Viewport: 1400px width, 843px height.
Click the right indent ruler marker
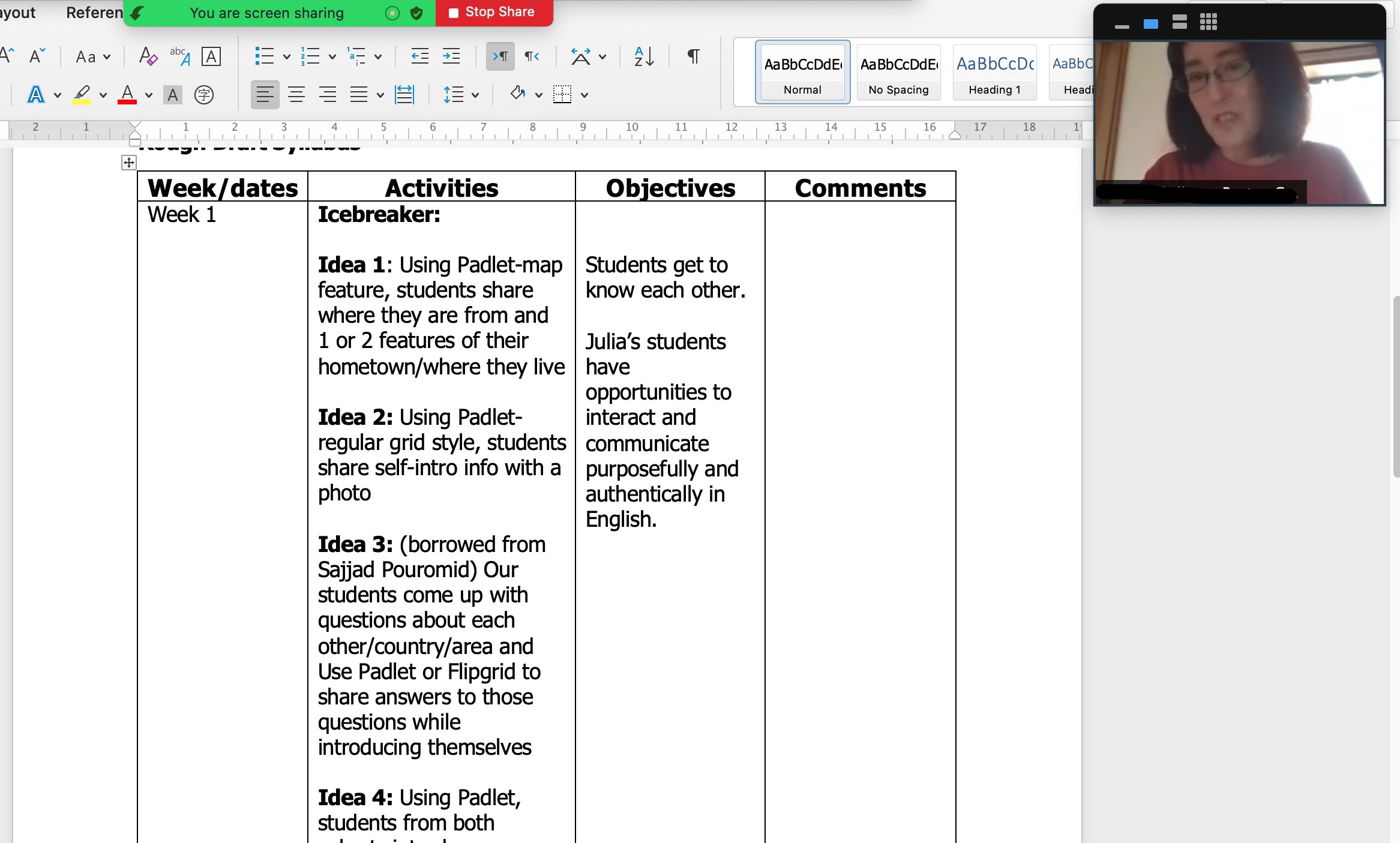pos(955,134)
